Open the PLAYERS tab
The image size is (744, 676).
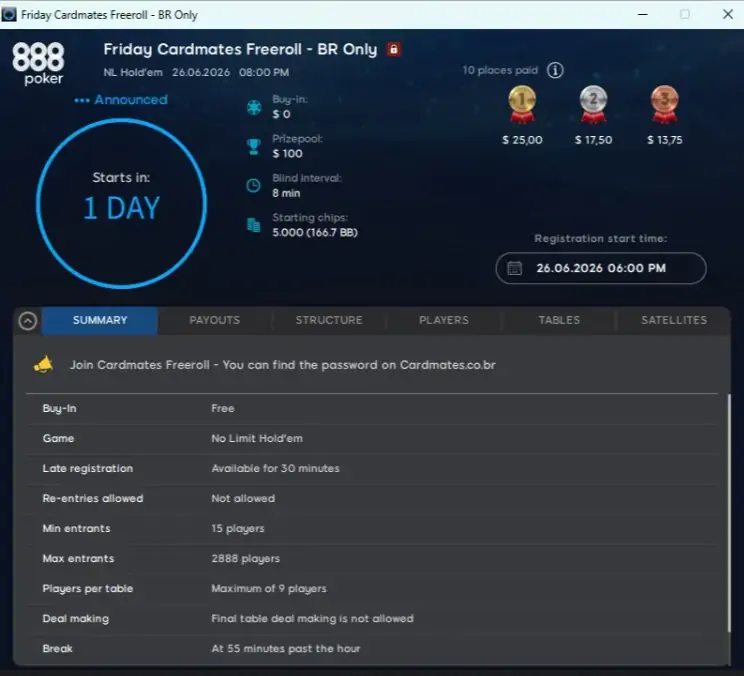444,320
